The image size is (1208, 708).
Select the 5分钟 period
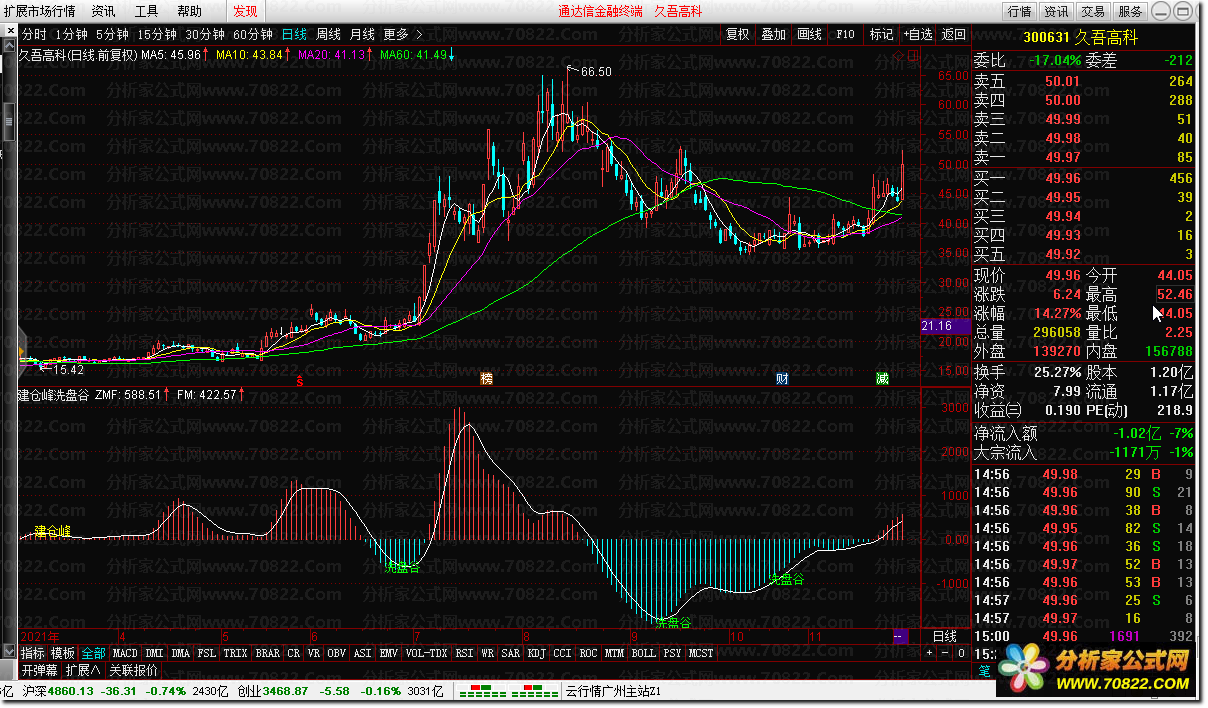112,34
